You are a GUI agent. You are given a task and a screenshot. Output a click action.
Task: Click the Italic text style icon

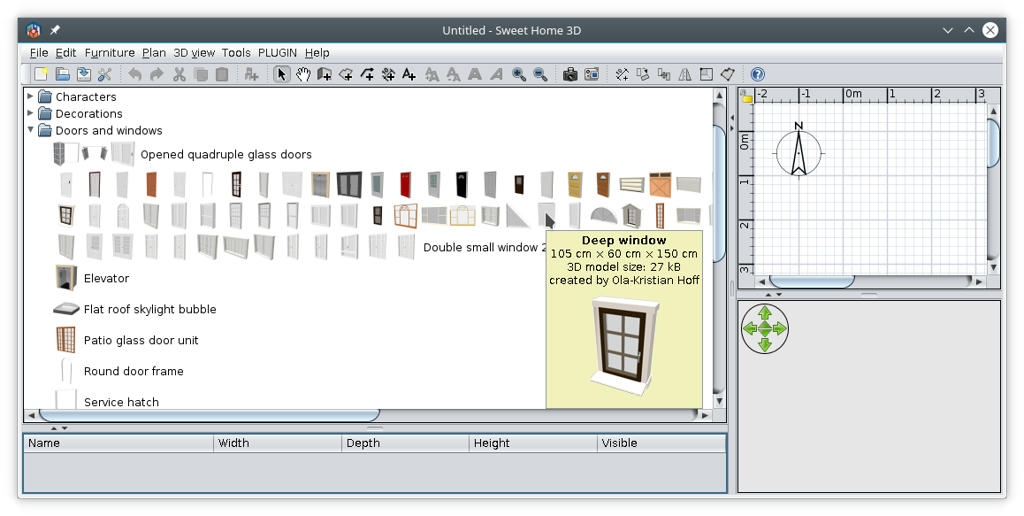point(496,74)
